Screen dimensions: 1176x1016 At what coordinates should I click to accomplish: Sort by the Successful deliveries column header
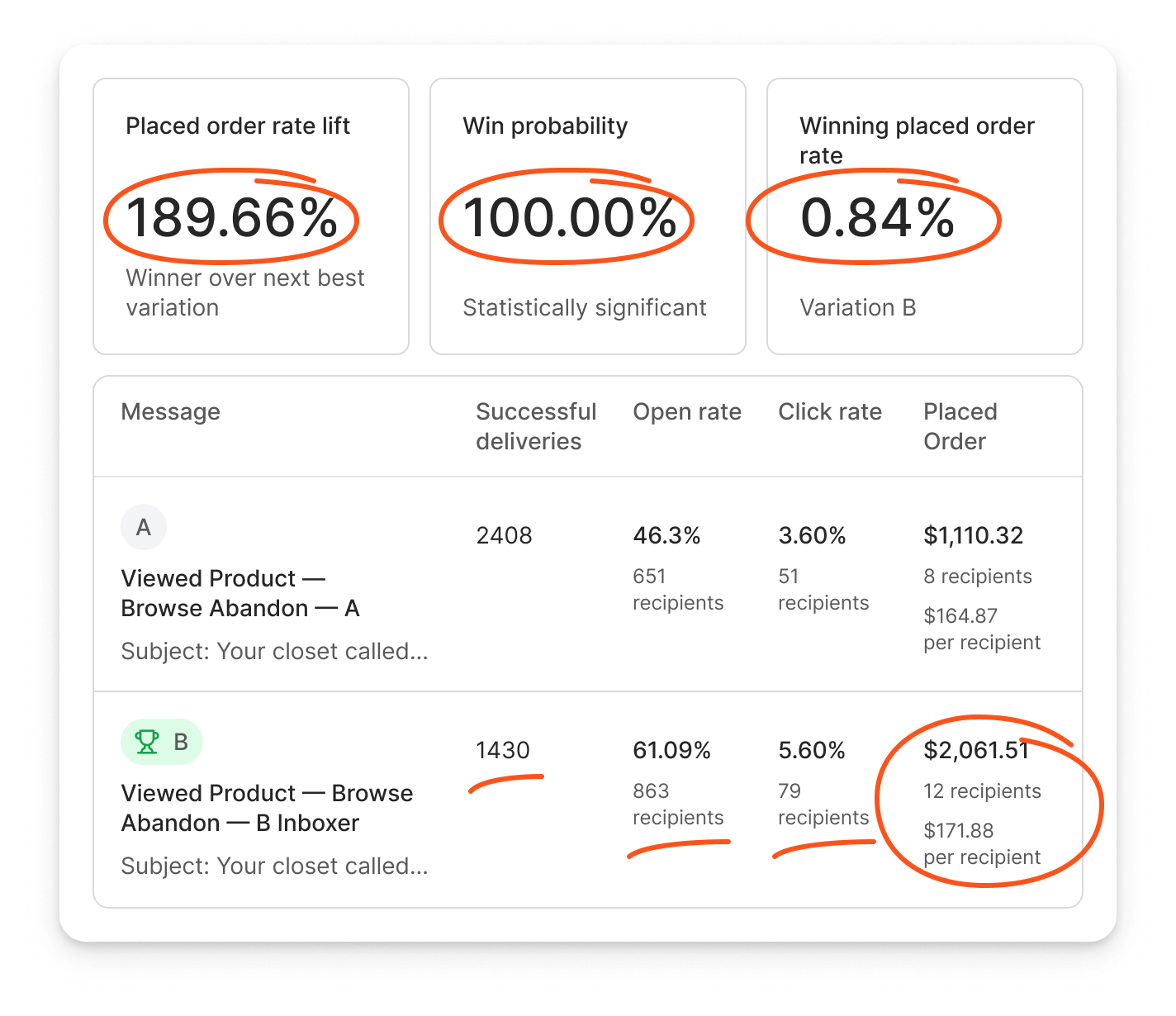click(535, 426)
